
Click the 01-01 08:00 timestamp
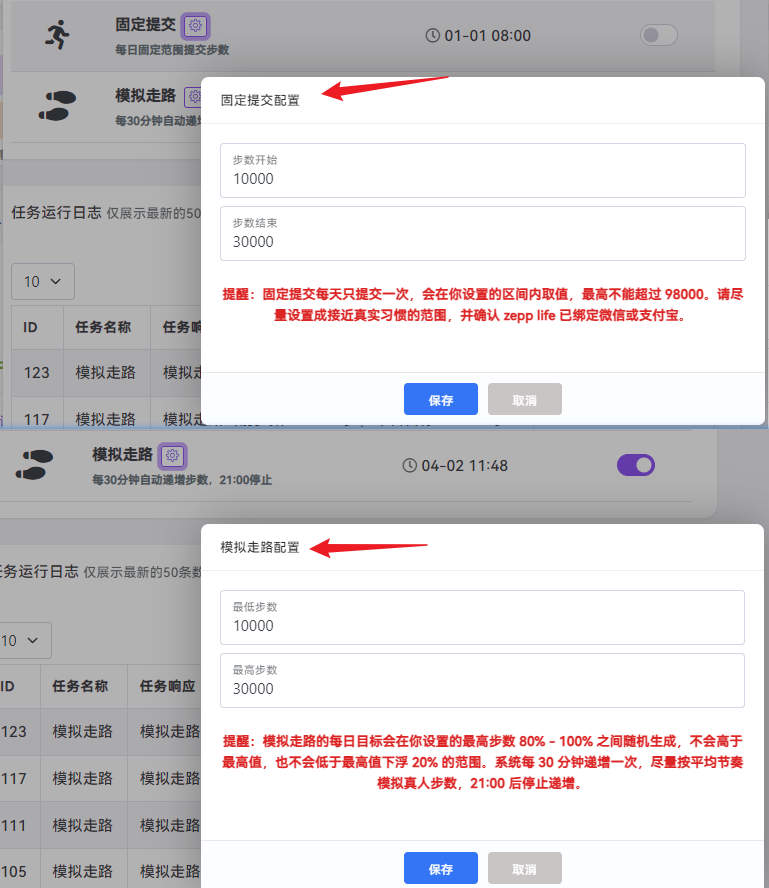click(488, 36)
